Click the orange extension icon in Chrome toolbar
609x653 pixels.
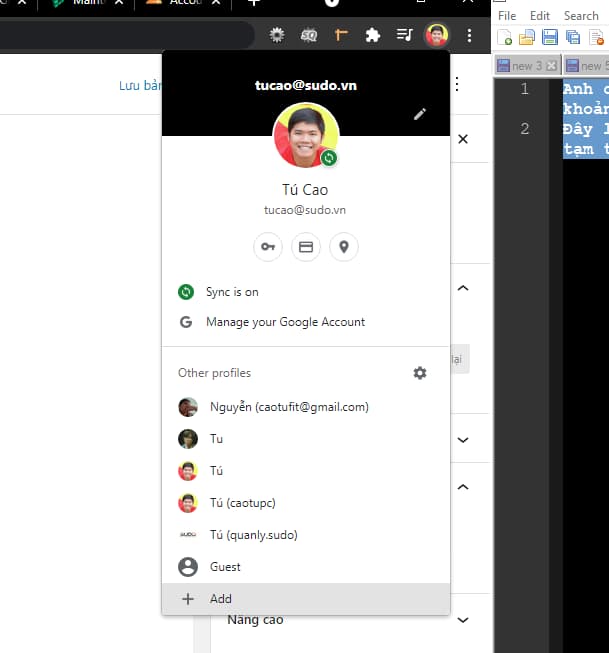pos(341,35)
